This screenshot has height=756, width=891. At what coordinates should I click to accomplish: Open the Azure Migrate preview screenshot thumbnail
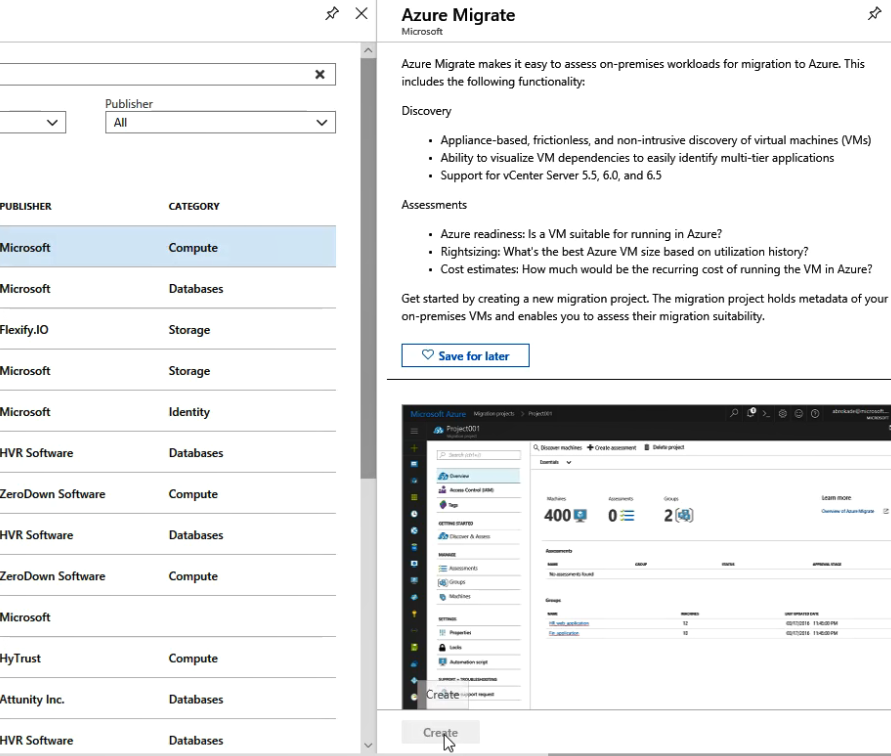(646, 557)
